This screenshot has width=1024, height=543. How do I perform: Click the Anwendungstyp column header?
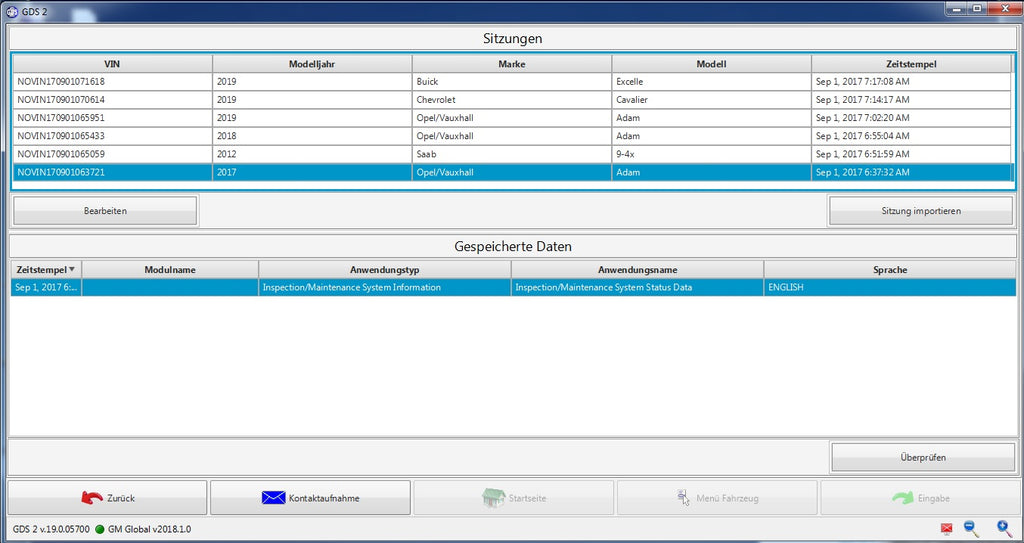(385, 269)
